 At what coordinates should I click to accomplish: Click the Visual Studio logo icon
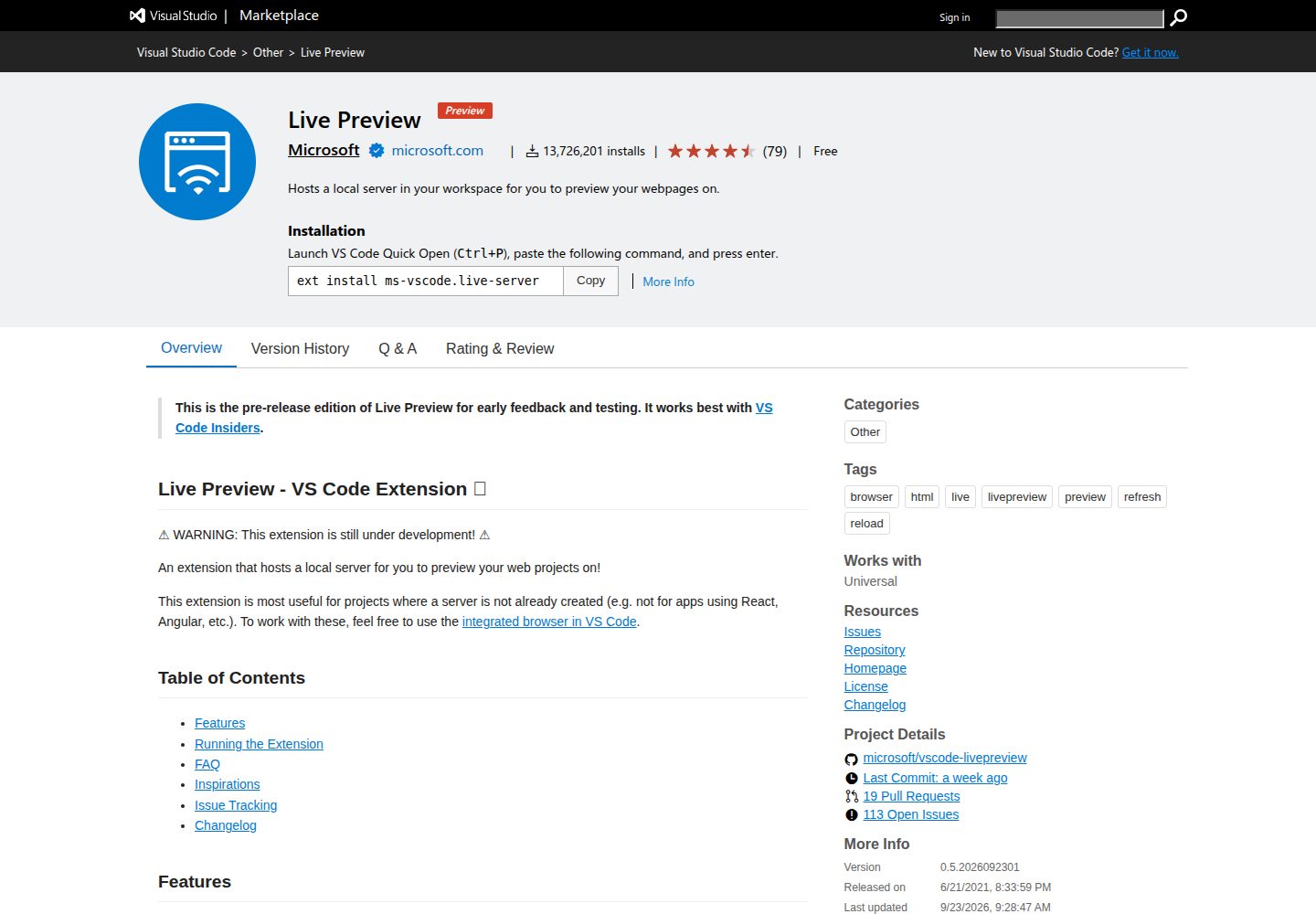point(137,16)
